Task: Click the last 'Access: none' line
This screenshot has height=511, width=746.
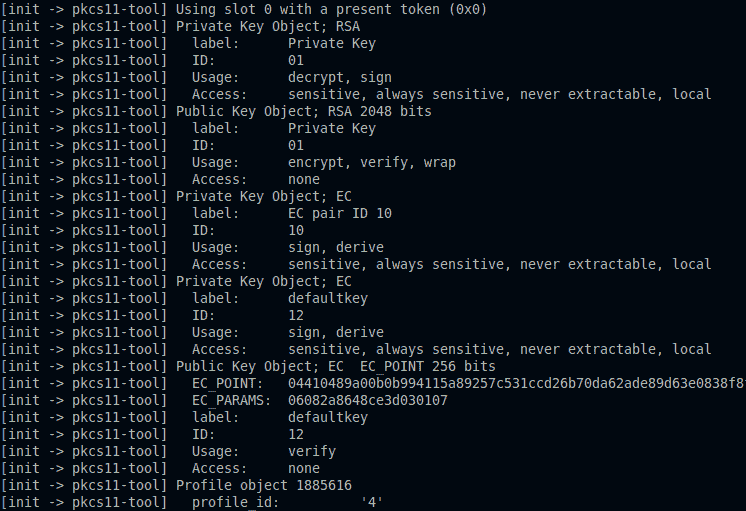Action: coord(256,468)
